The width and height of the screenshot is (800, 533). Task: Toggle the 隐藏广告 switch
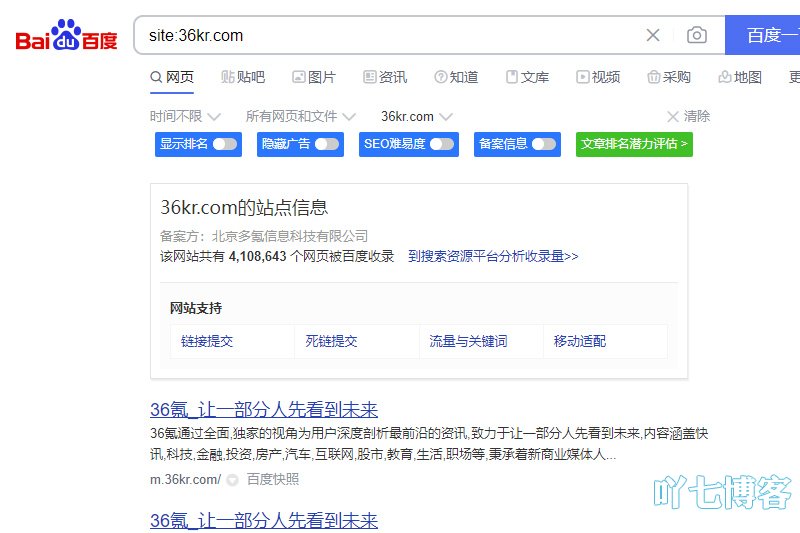(x=327, y=144)
